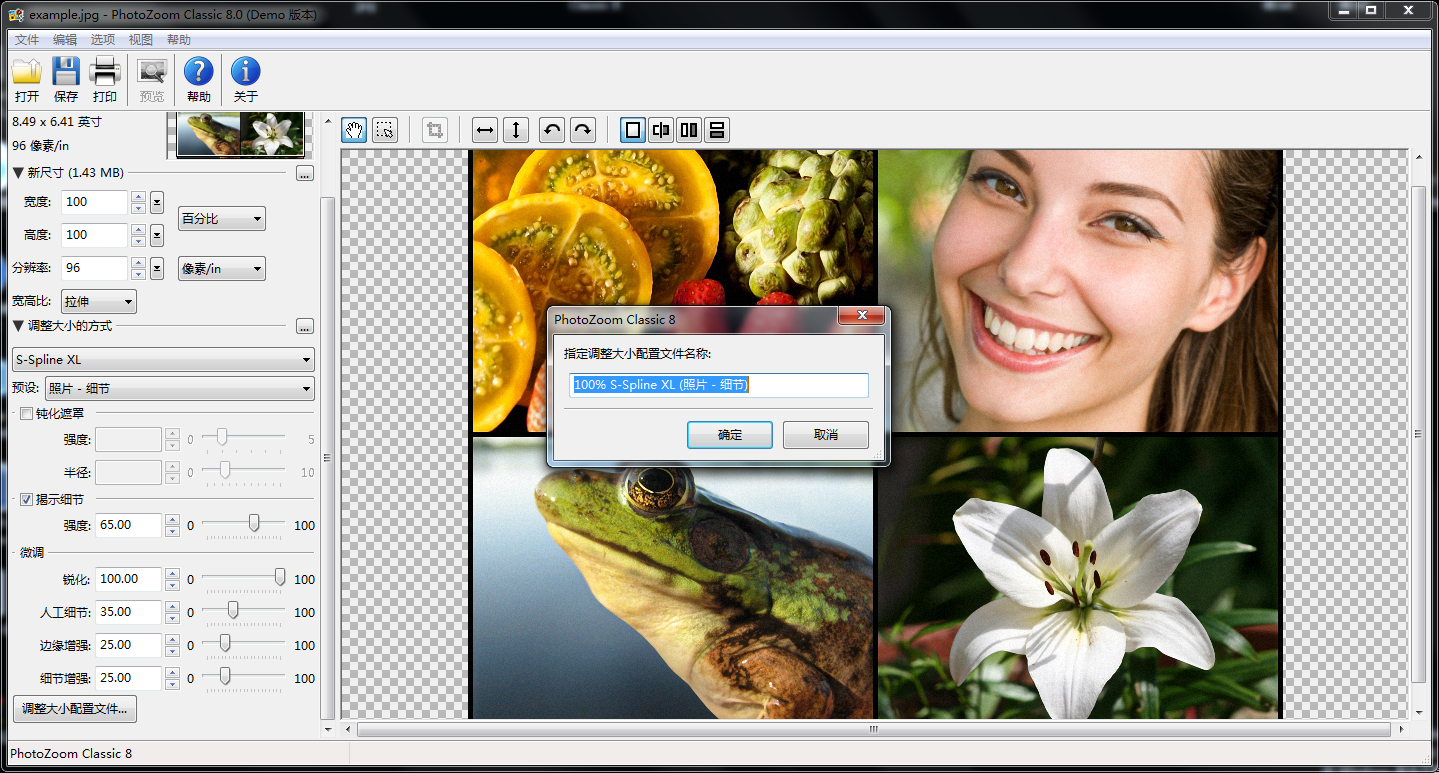Switch to side-by-side preview view
The height and width of the screenshot is (773, 1439).
point(689,130)
